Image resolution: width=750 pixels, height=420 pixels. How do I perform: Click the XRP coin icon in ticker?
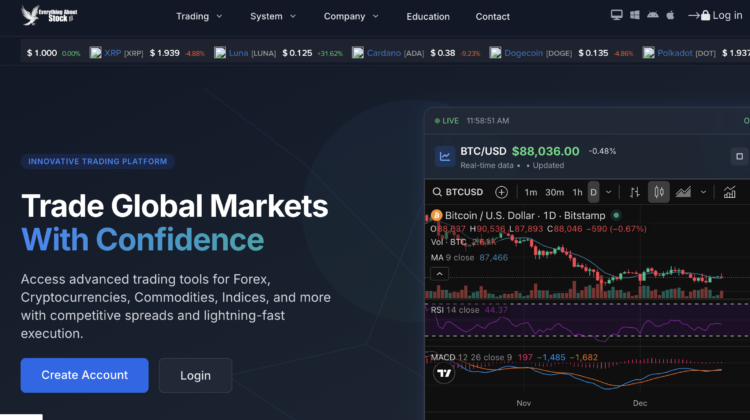pos(96,53)
